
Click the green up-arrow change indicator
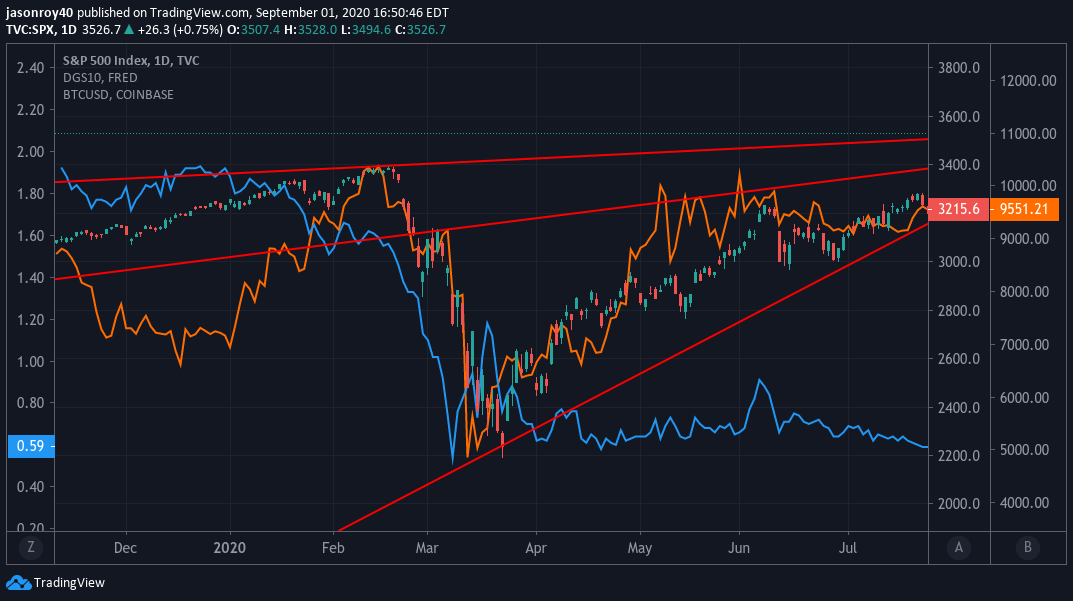pyautogui.click(x=129, y=29)
